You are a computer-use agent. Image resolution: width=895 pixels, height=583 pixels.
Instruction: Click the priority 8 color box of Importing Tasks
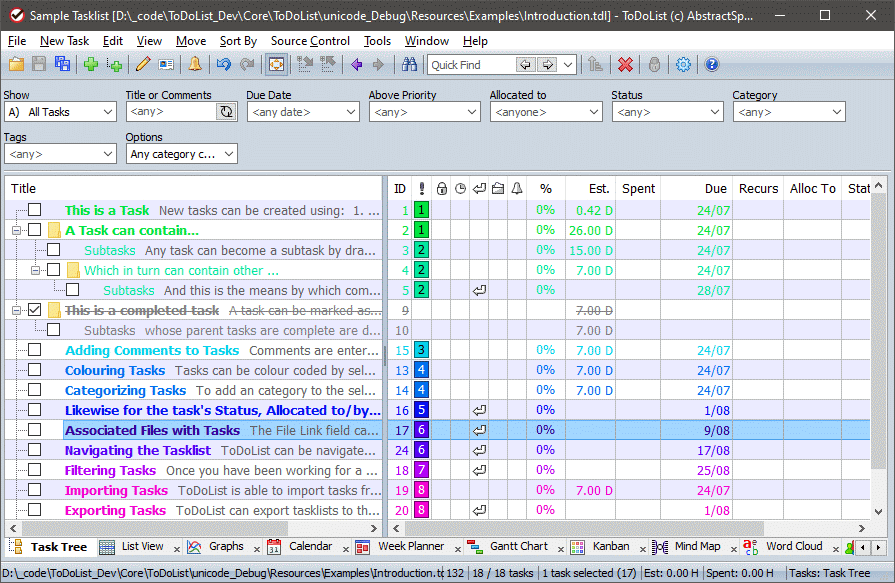coord(422,490)
